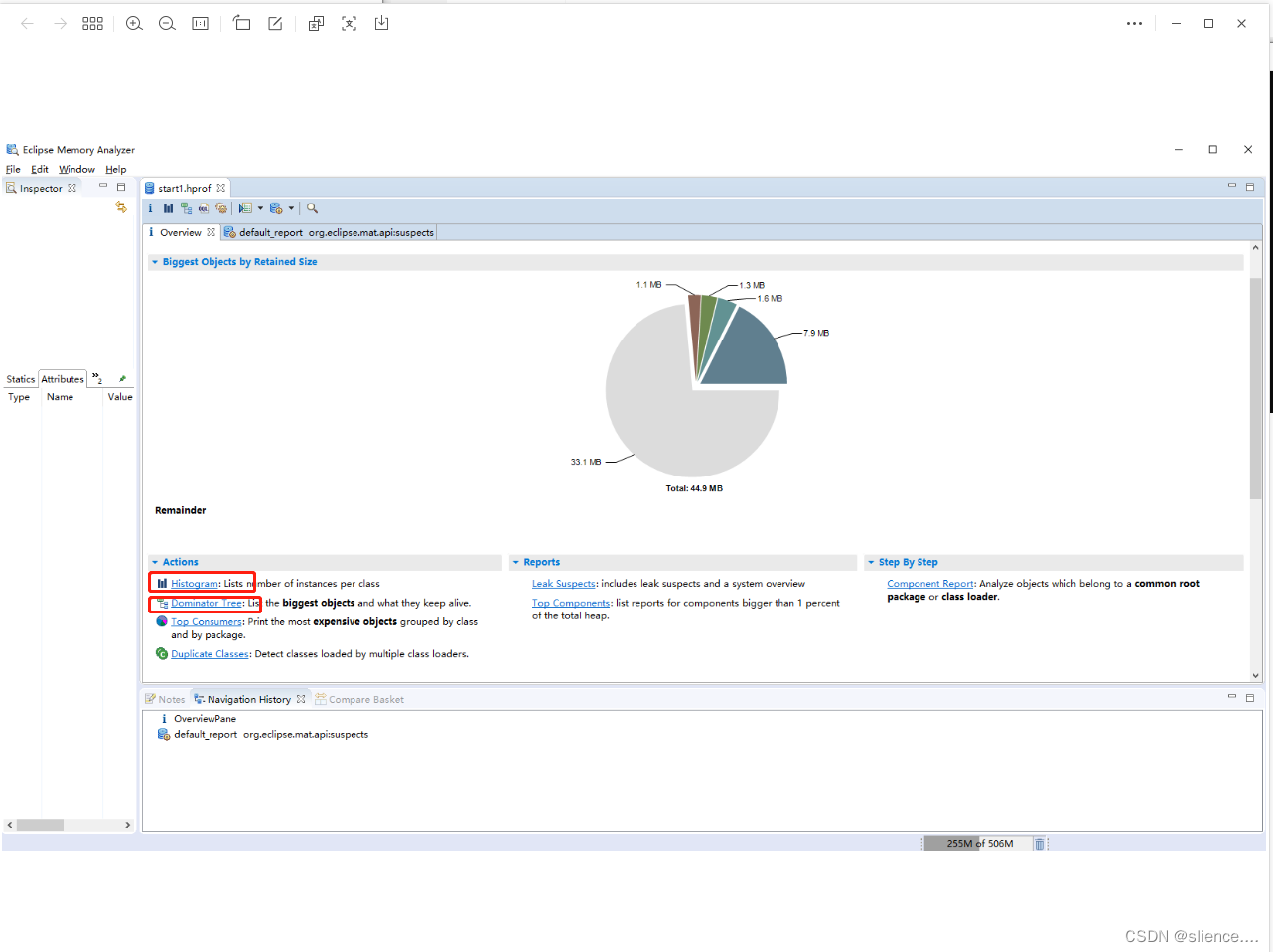Open thread overview gear icon
Screen dimensions: 1273x952
point(221,208)
